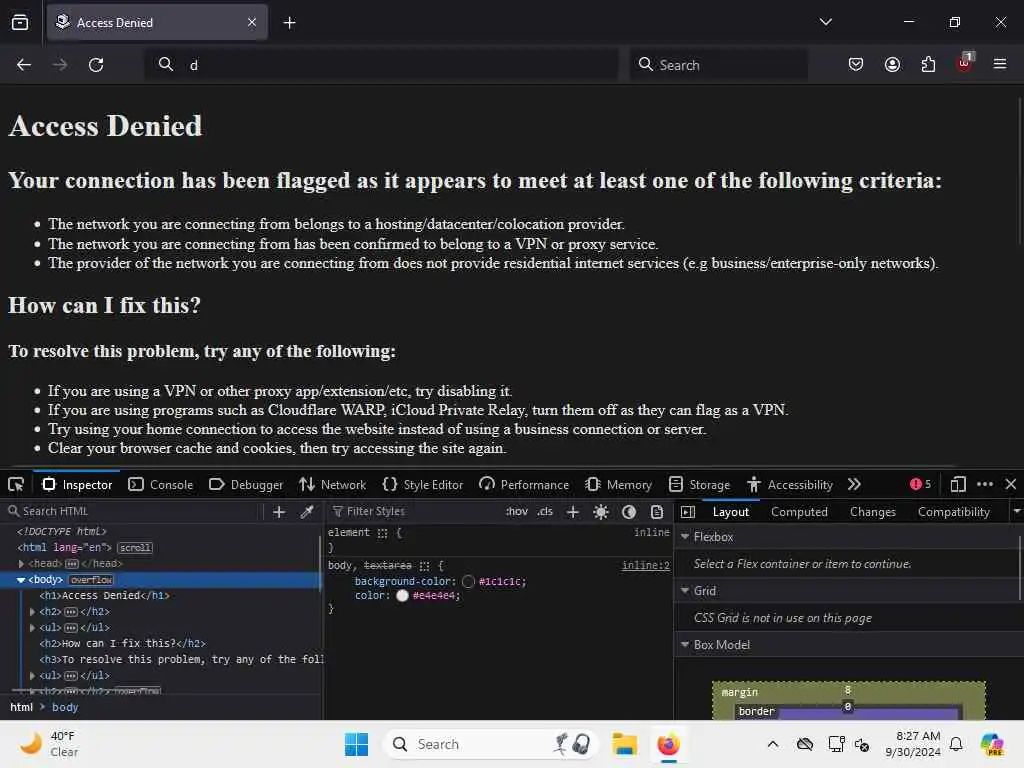
Task: Open the Firefox account icon
Action: point(892,65)
